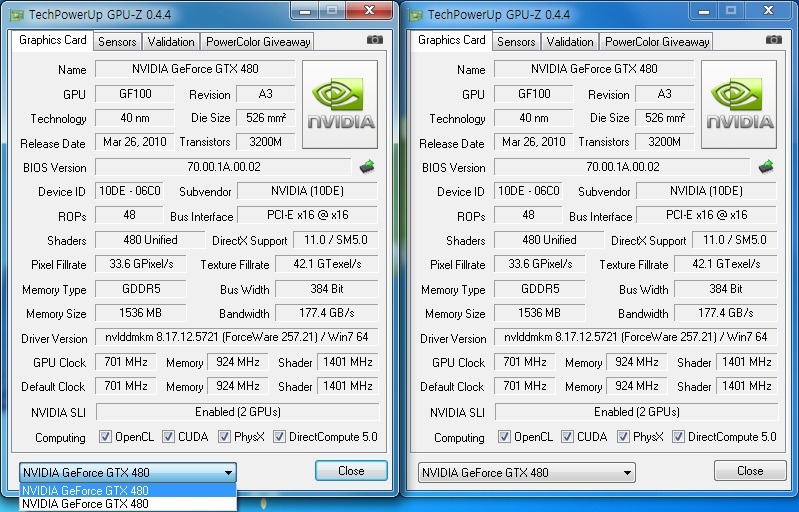This screenshot has height=512, width=799.
Task: Open PowerColor Giveaway tab in right window
Action: click(657, 42)
